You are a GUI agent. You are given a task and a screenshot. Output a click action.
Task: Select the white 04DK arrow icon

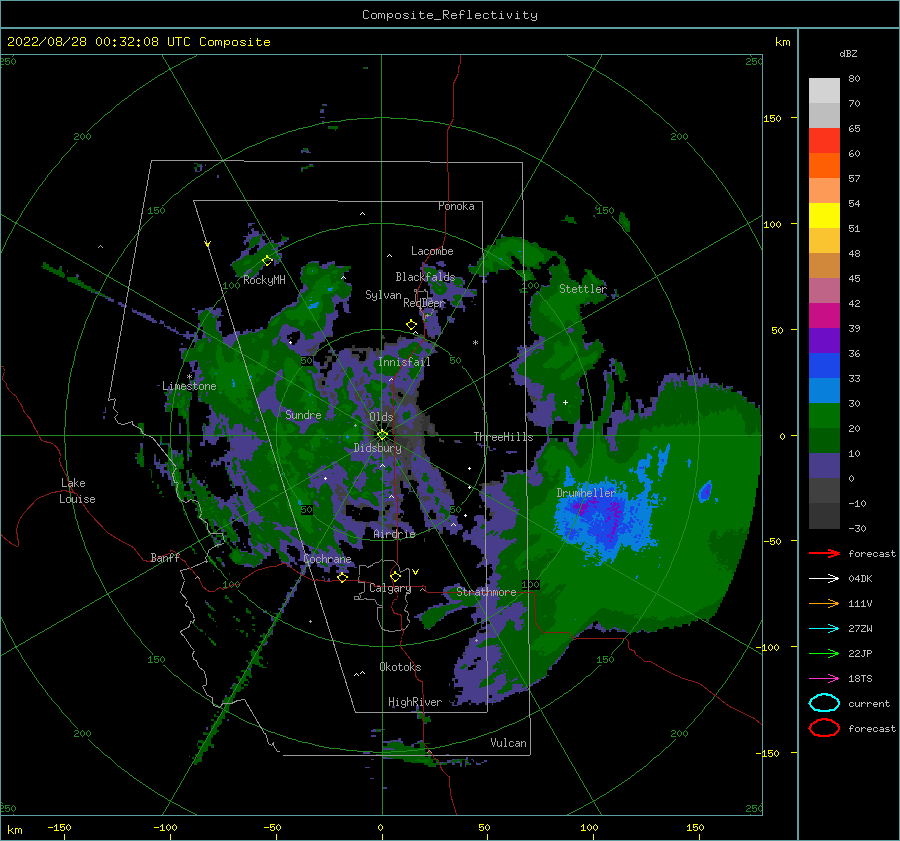824,579
